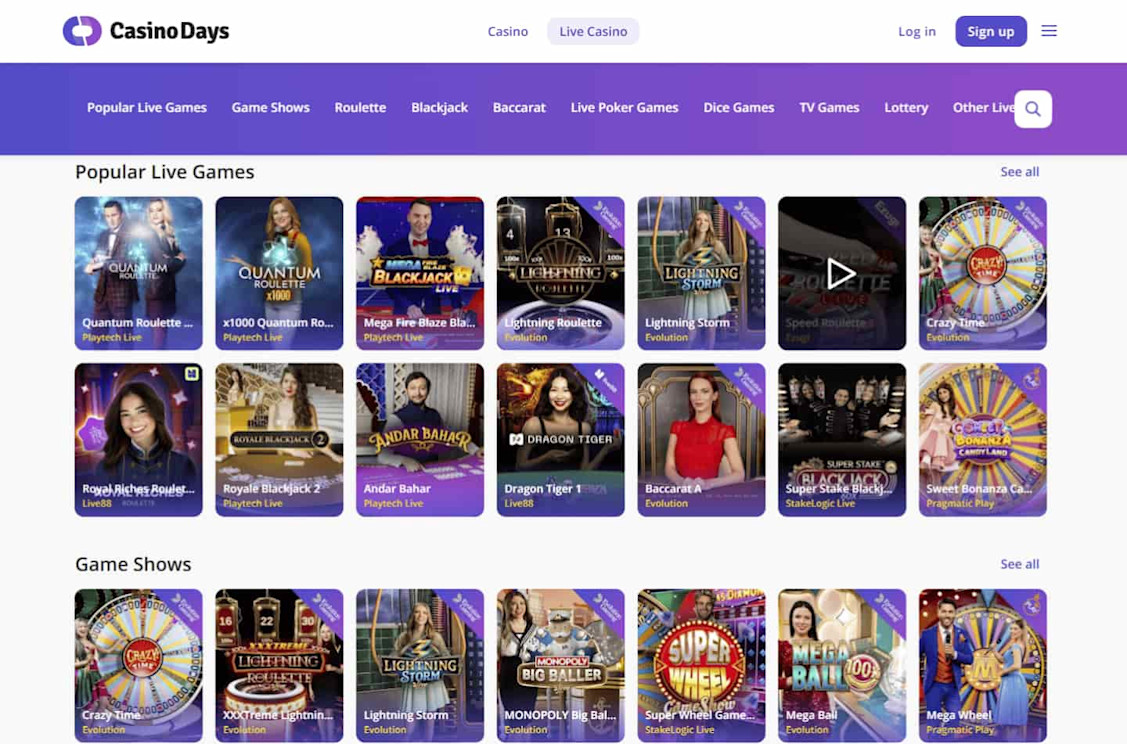Open Mega Wheel by Pragmatic Play

(x=983, y=666)
